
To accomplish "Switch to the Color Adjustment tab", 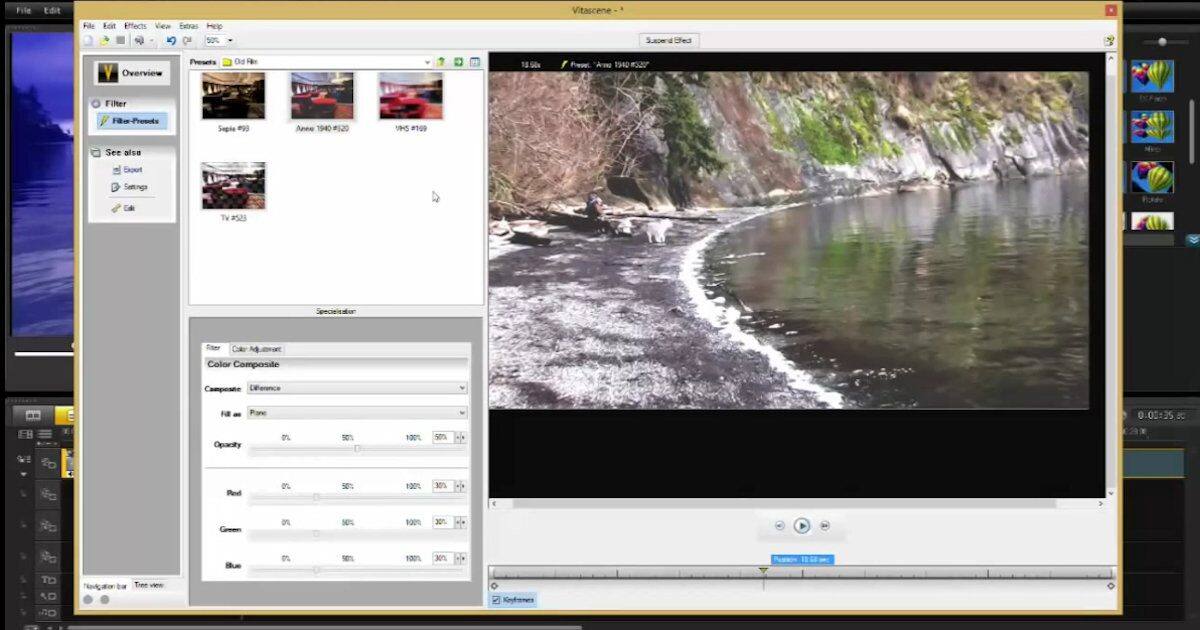I will pyautogui.click(x=258, y=348).
